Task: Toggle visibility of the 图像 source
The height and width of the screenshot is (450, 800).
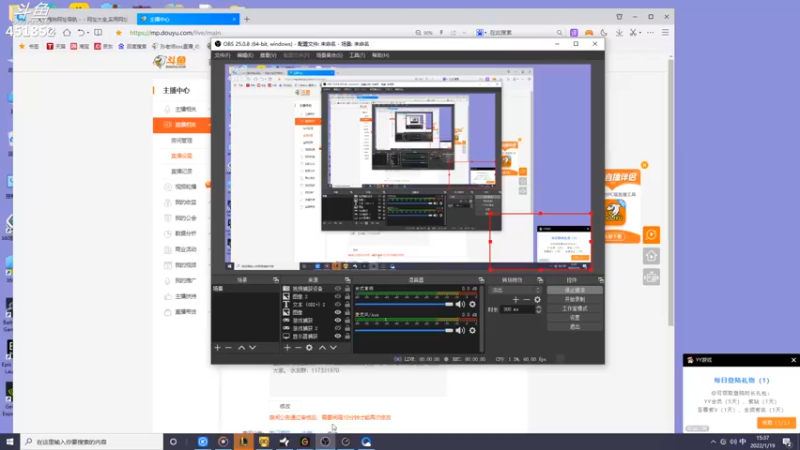Action: (x=337, y=312)
